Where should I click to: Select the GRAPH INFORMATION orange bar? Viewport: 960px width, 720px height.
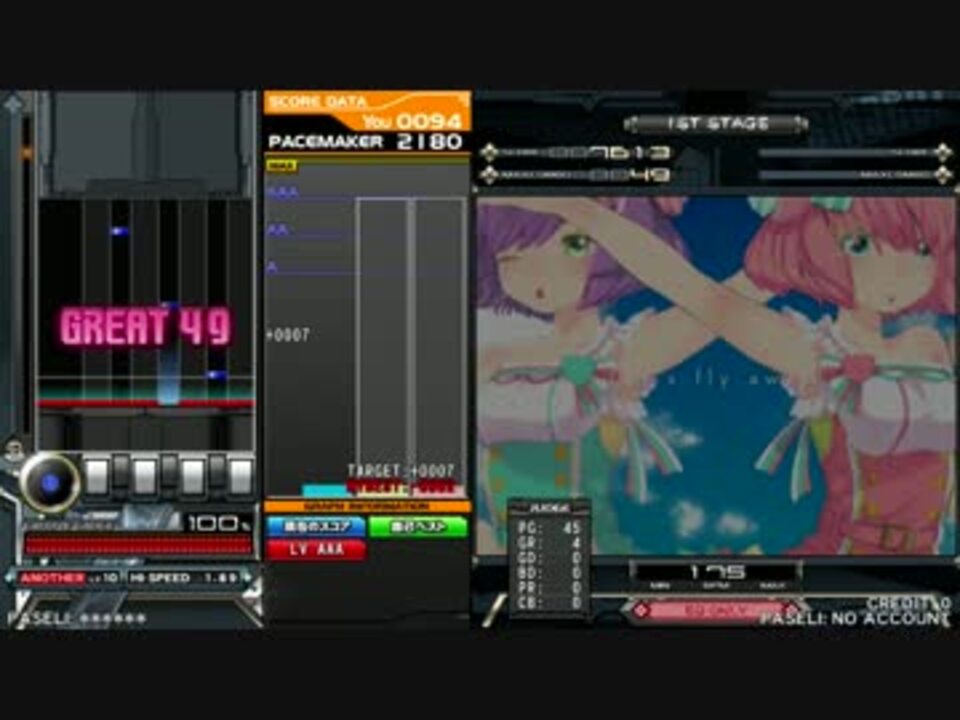[x=366, y=507]
